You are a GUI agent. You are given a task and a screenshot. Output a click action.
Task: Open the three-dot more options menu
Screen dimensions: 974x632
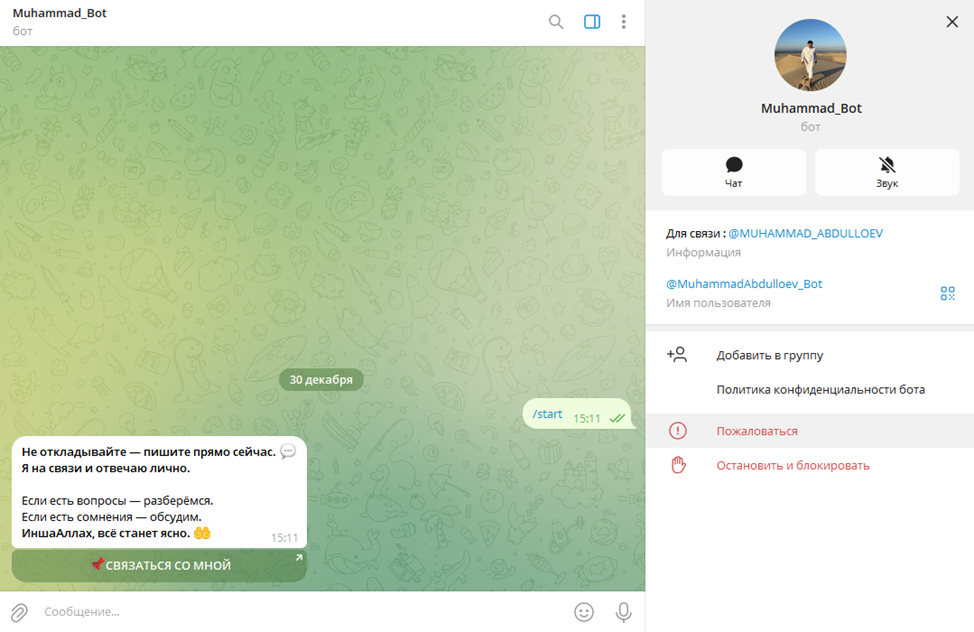[x=624, y=22]
